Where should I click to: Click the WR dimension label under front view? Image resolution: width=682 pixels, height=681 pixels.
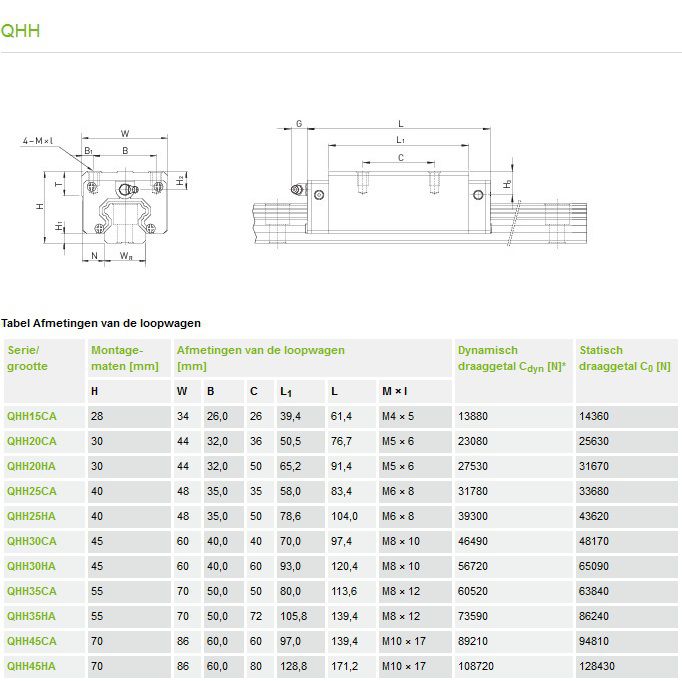[x=126, y=257]
